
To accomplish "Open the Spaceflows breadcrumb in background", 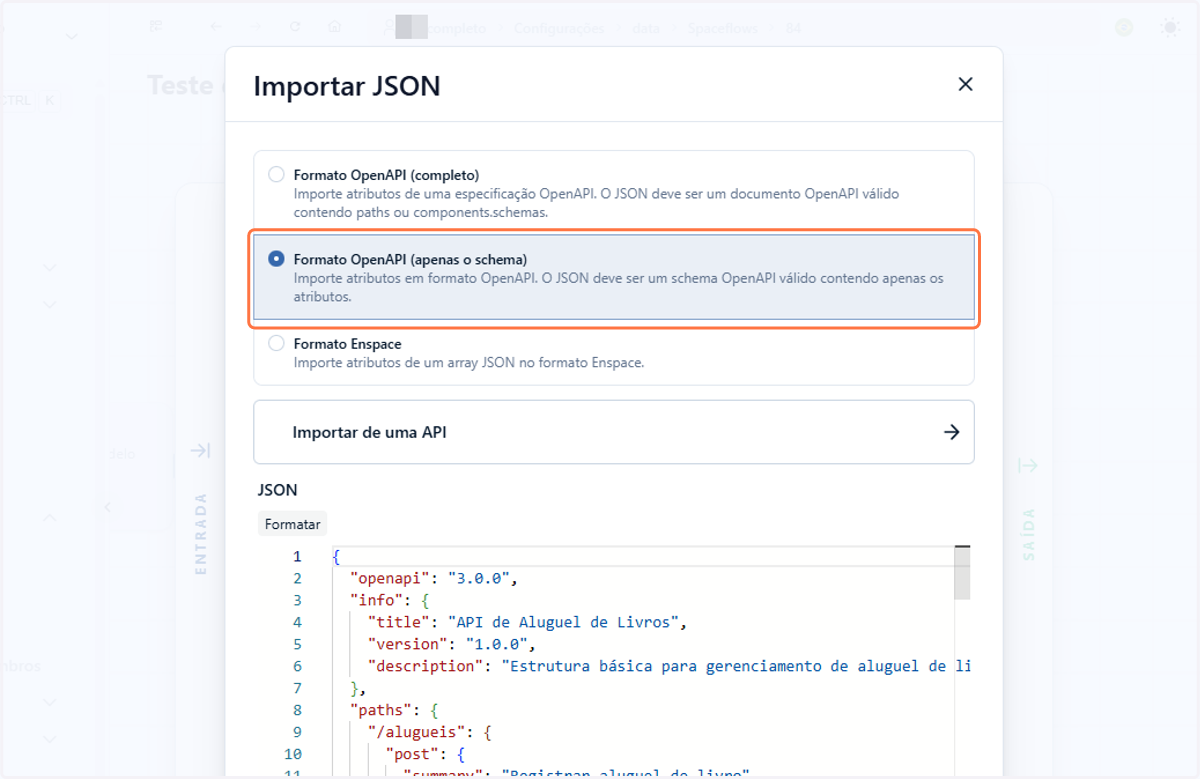I will pos(723,29).
